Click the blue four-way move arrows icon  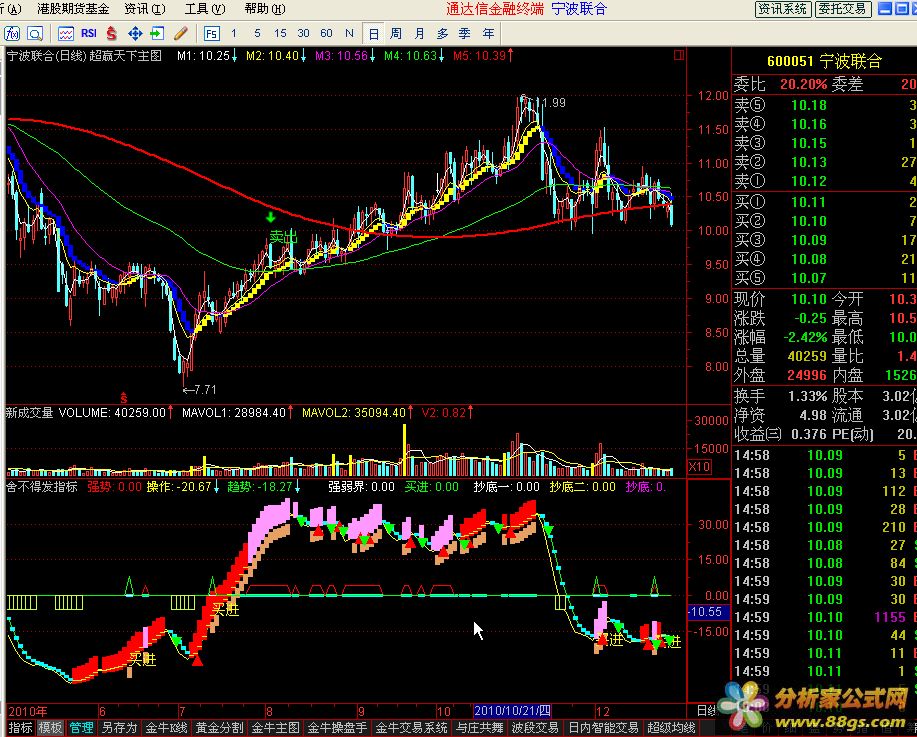point(135,34)
